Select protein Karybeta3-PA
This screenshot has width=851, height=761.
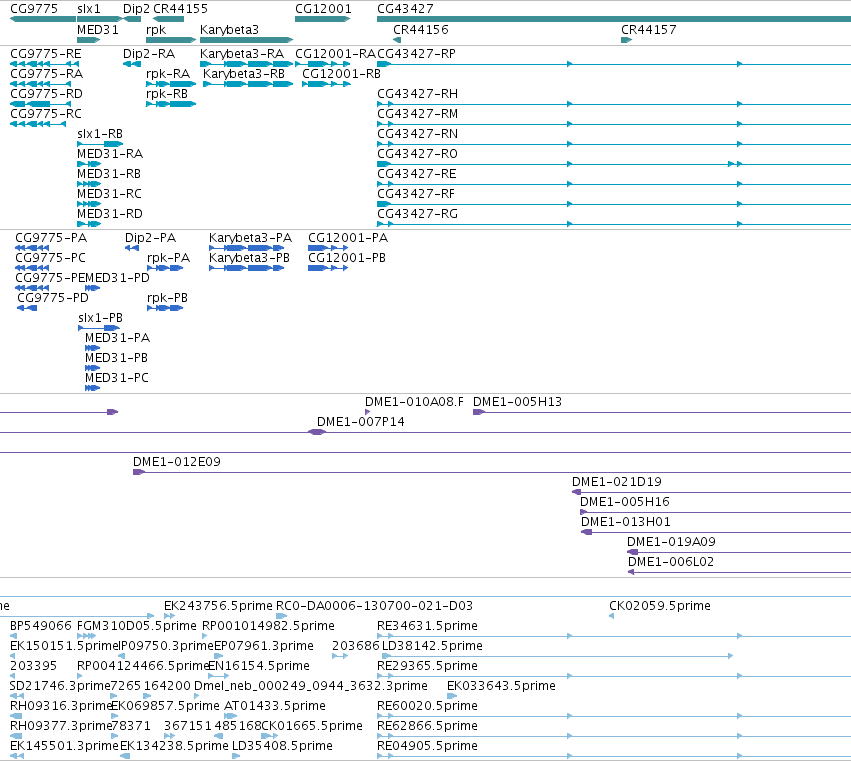(x=251, y=238)
